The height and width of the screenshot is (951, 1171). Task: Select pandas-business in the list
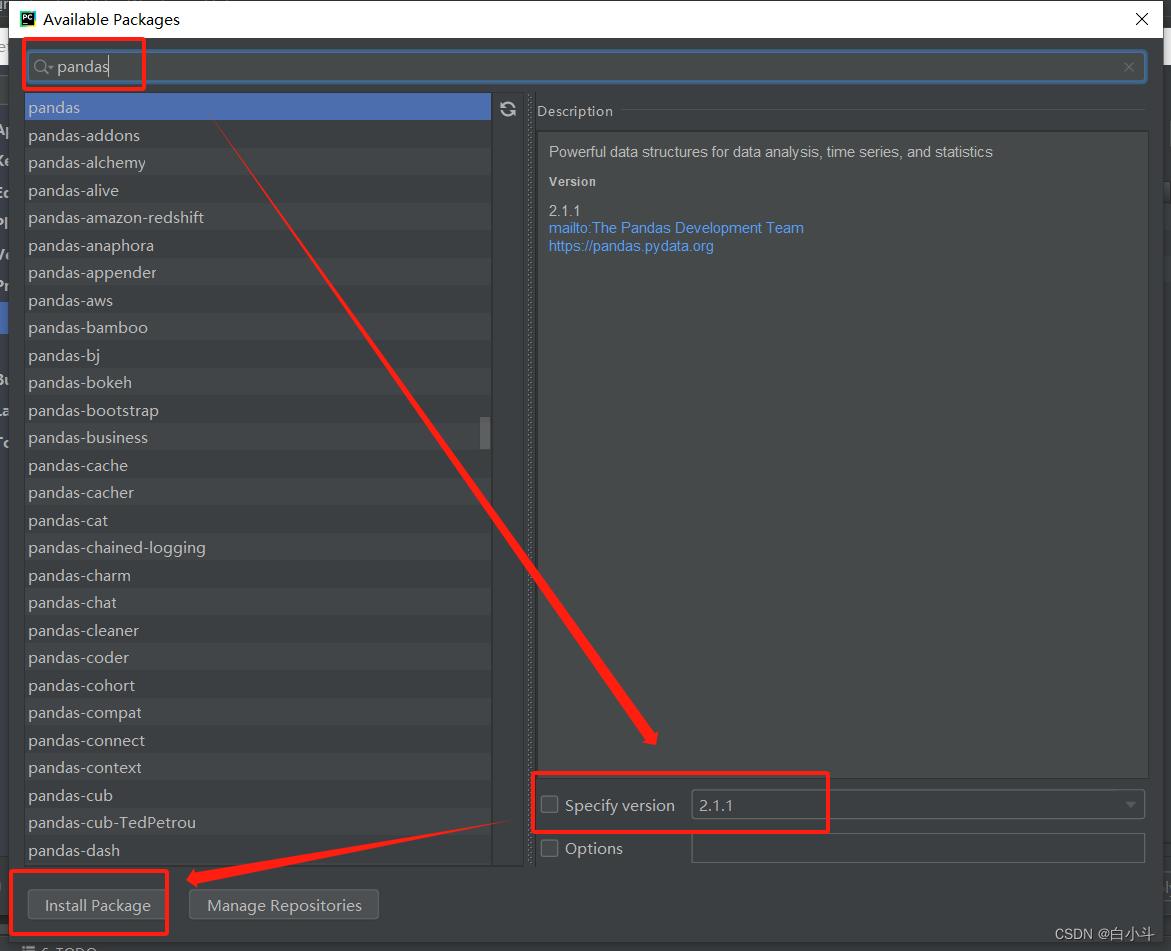[x=258, y=437]
